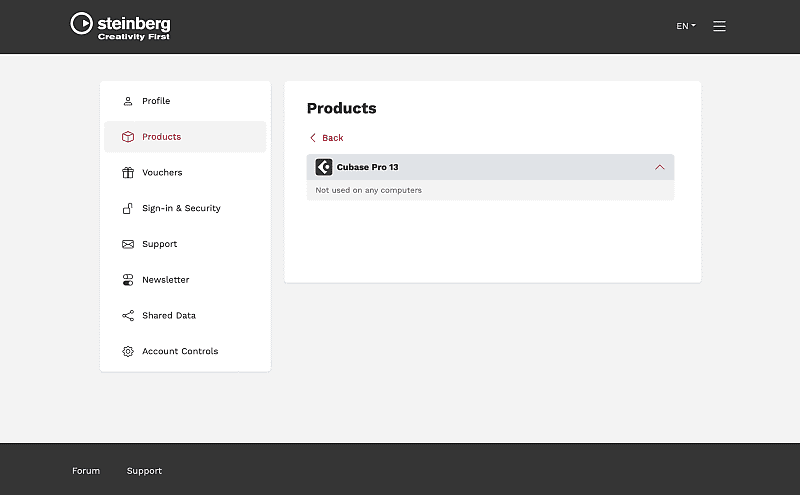The image size is (800, 495).
Task: Click the Support envelope icon
Action: [128, 244]
